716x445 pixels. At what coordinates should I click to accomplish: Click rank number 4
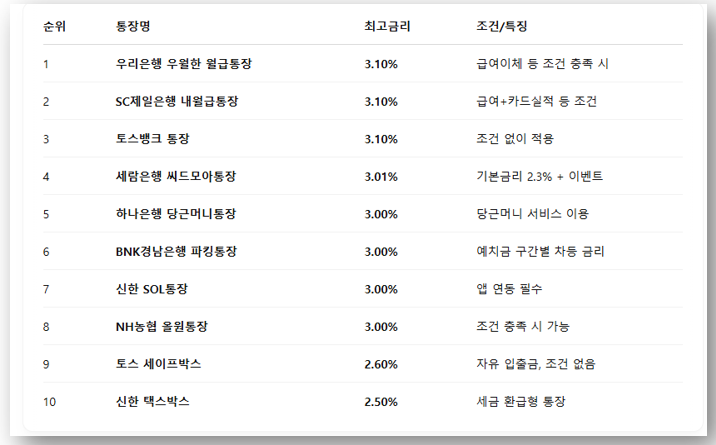click(x=46, y=177)
